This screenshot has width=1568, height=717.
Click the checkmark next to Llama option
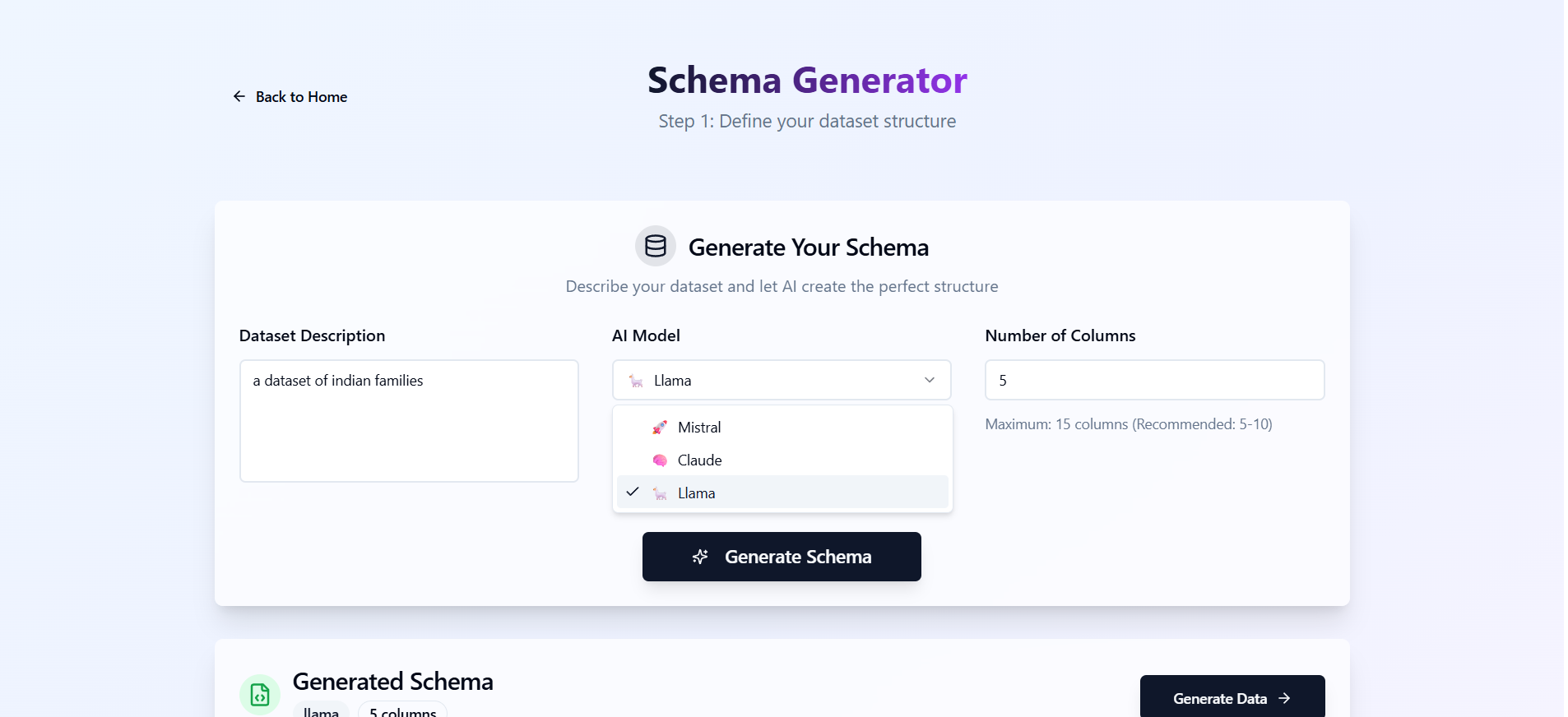(x=633, y=492)
